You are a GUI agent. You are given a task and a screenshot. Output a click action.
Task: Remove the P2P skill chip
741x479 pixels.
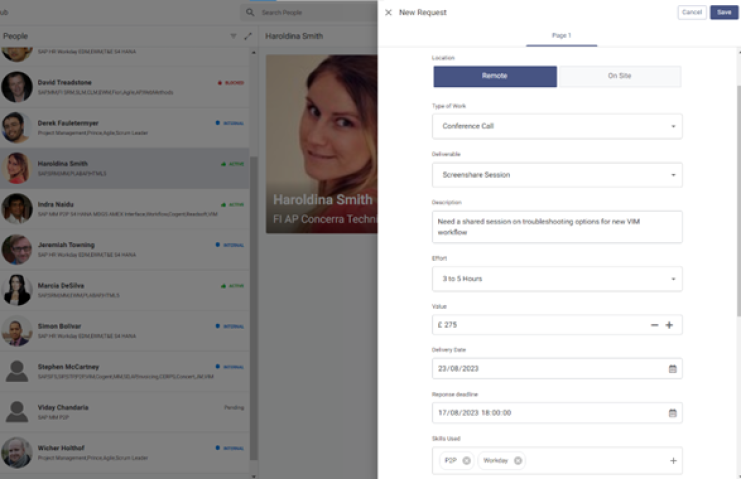tap(466, 460)
